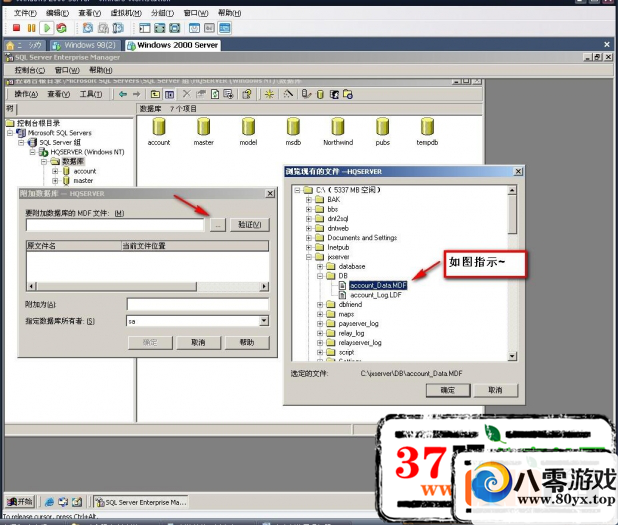The image size is (618, 525).
Task: Click the yellow star New icon
Action: [269, 94]
